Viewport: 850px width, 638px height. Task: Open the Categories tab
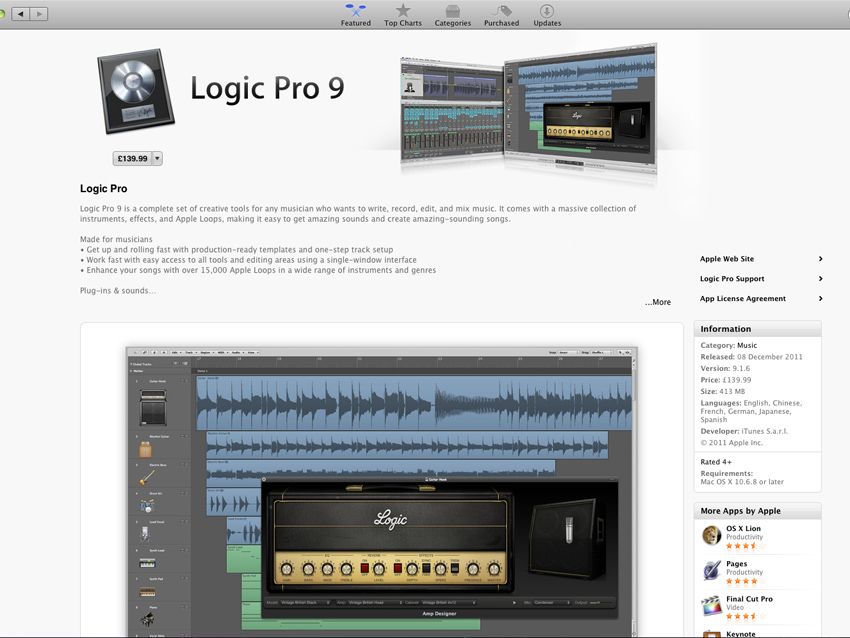(x=453, y=15)
